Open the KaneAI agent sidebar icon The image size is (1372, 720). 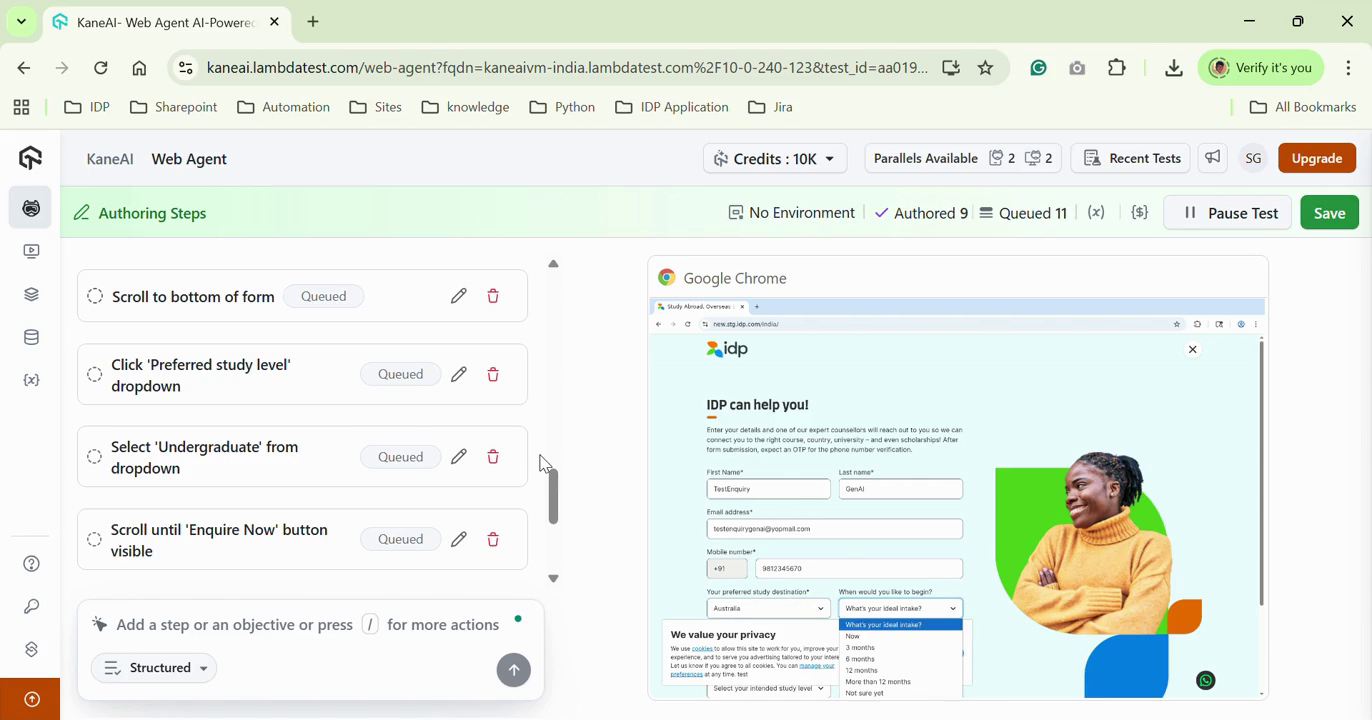[x=32, y=208]
